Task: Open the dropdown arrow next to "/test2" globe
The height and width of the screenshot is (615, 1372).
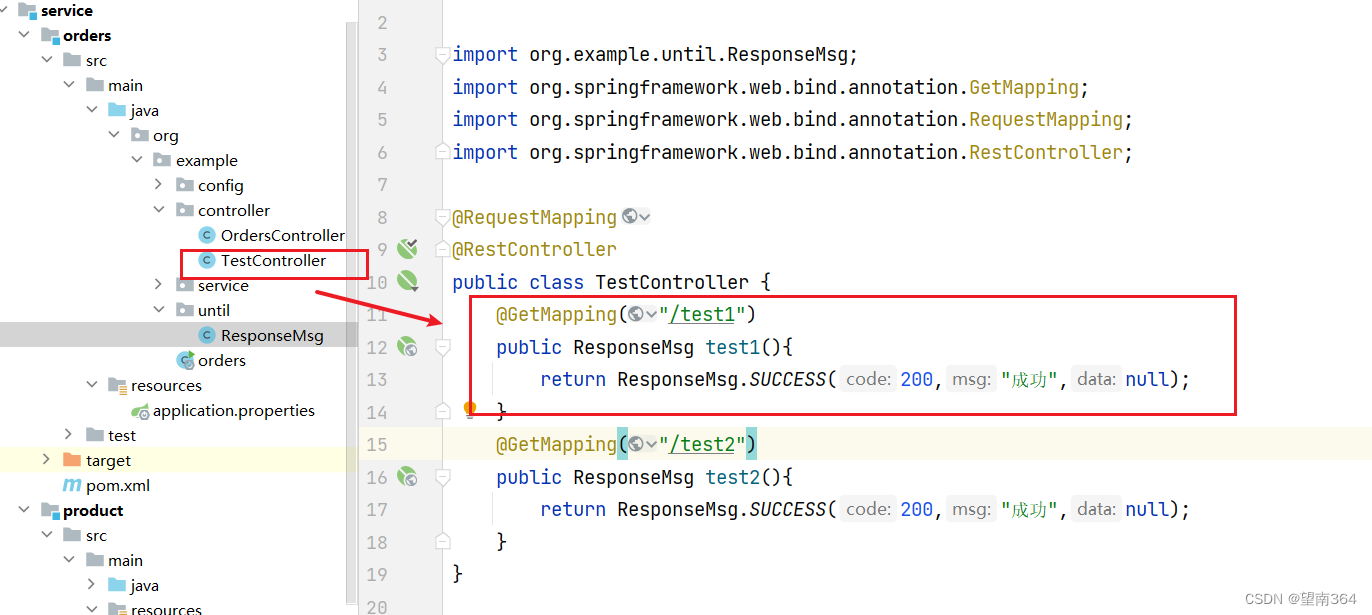Action: tap(651, 444)
